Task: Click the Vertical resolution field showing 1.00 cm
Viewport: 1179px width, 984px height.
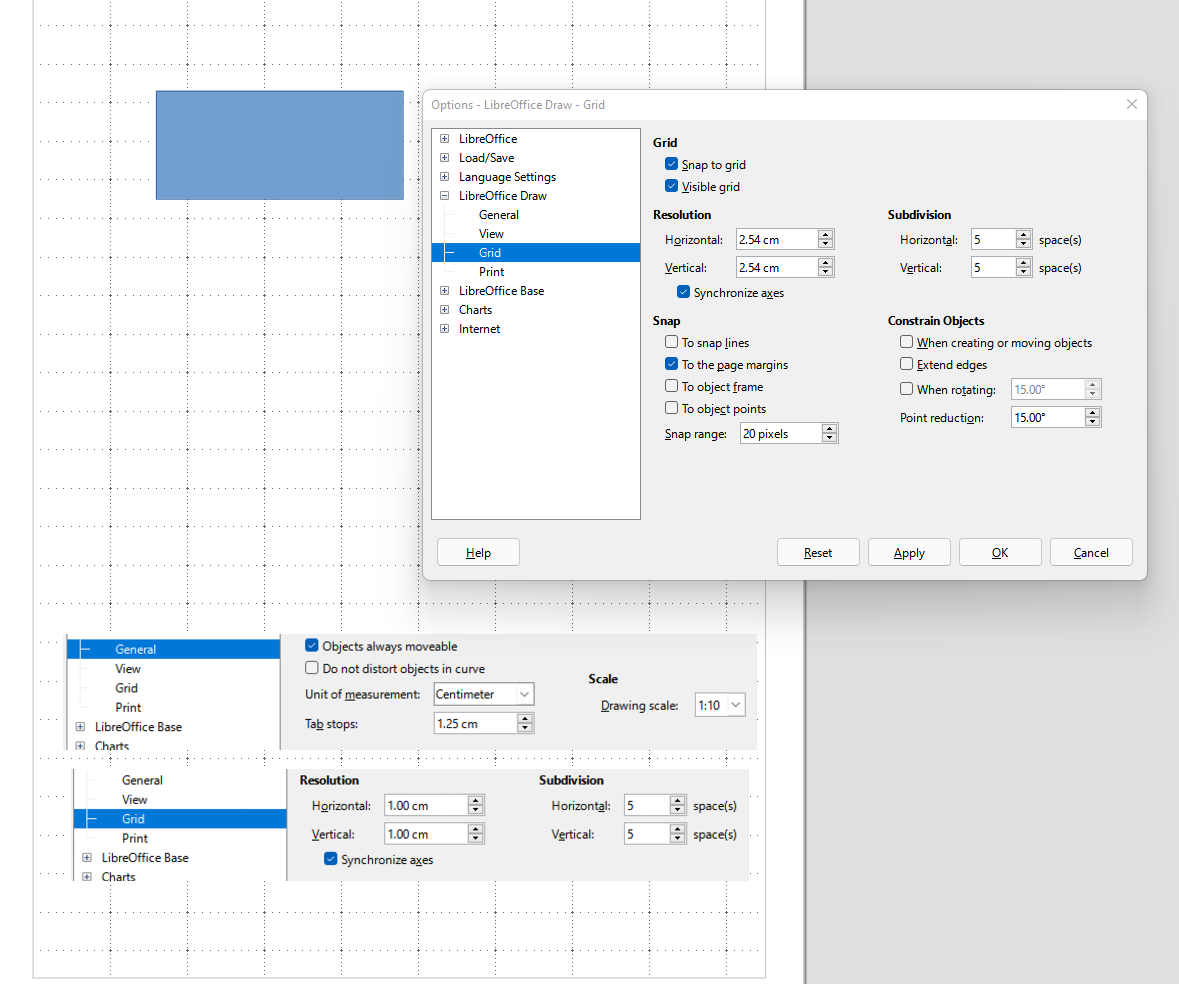Action: point(426,834)
